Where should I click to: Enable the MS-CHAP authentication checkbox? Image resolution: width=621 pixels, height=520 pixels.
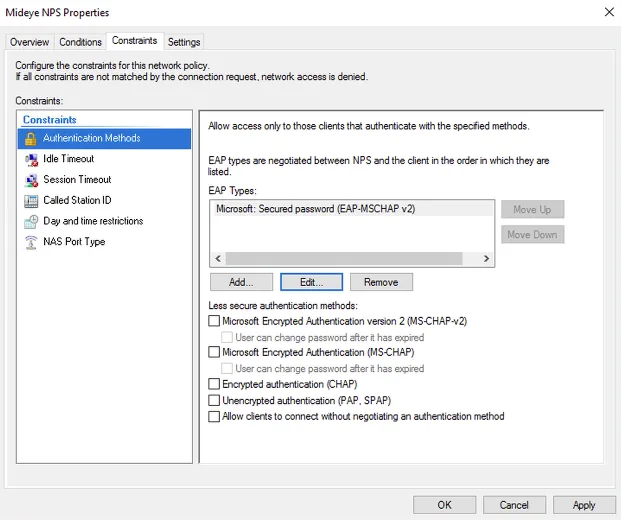coord(214,352)
